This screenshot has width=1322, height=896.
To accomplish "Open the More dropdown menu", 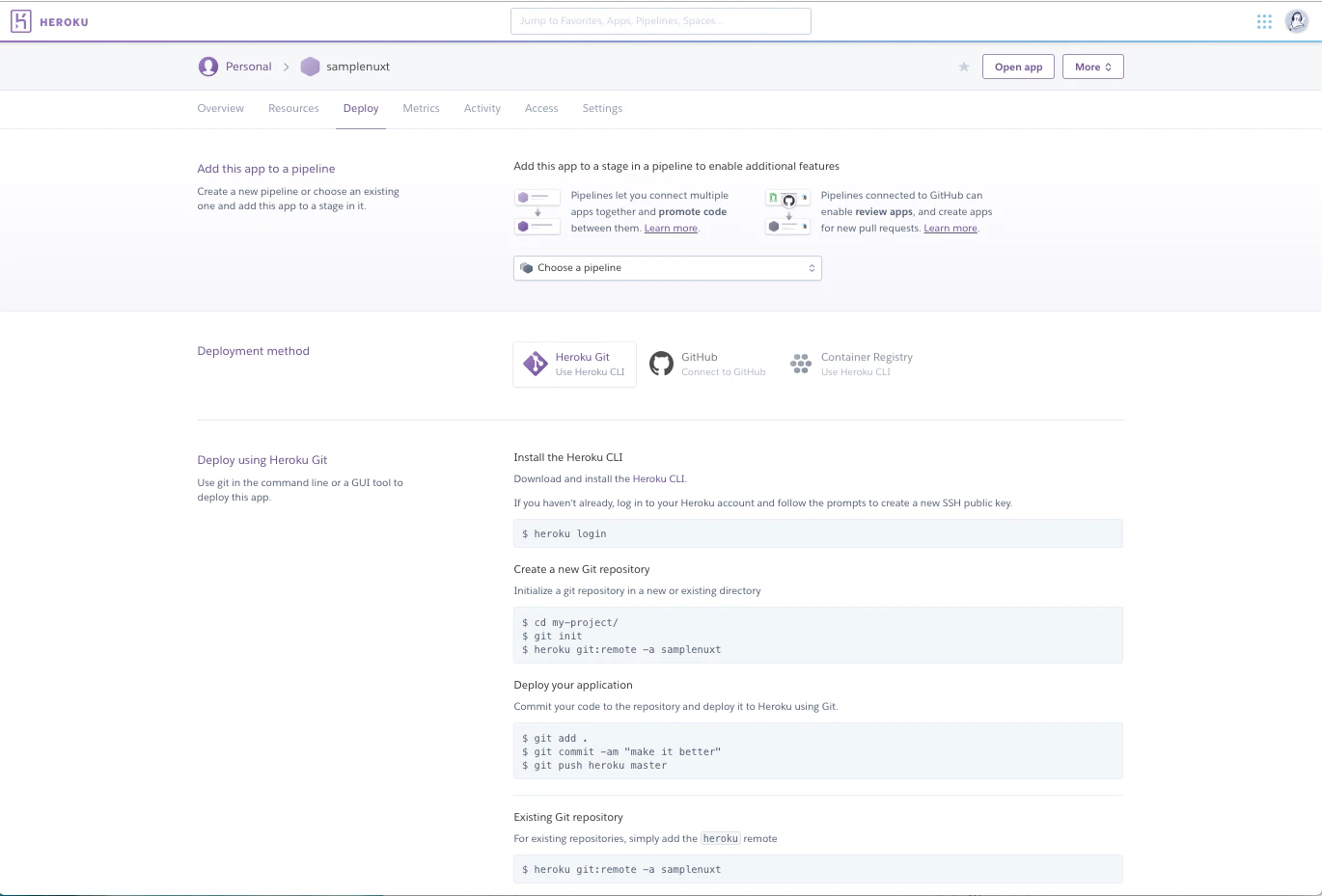I will point(1093,67).
